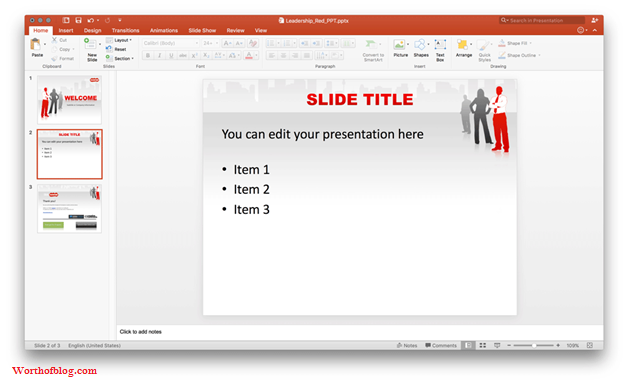Viewport: 628px width, 384px height.
Task: Click the Picture insert icon
Action: pyautogui.click(x=399, y=44)
